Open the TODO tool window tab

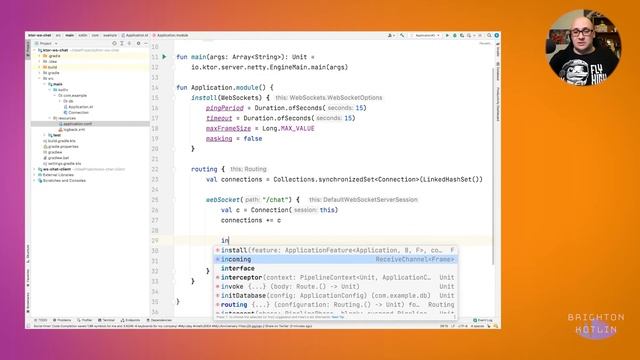pos(41,320)
